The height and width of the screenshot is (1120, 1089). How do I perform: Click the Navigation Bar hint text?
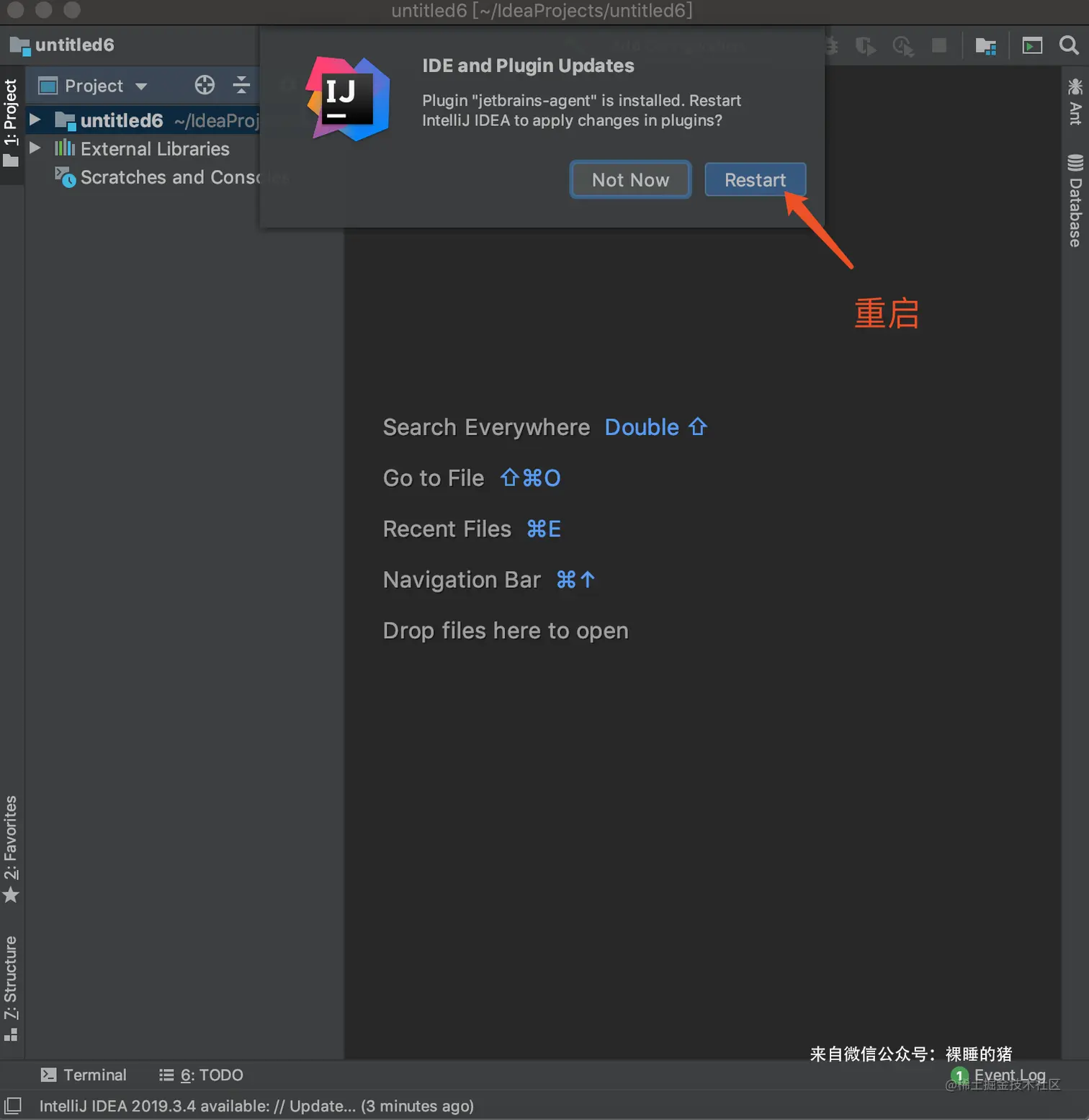(x=462, y=580)
